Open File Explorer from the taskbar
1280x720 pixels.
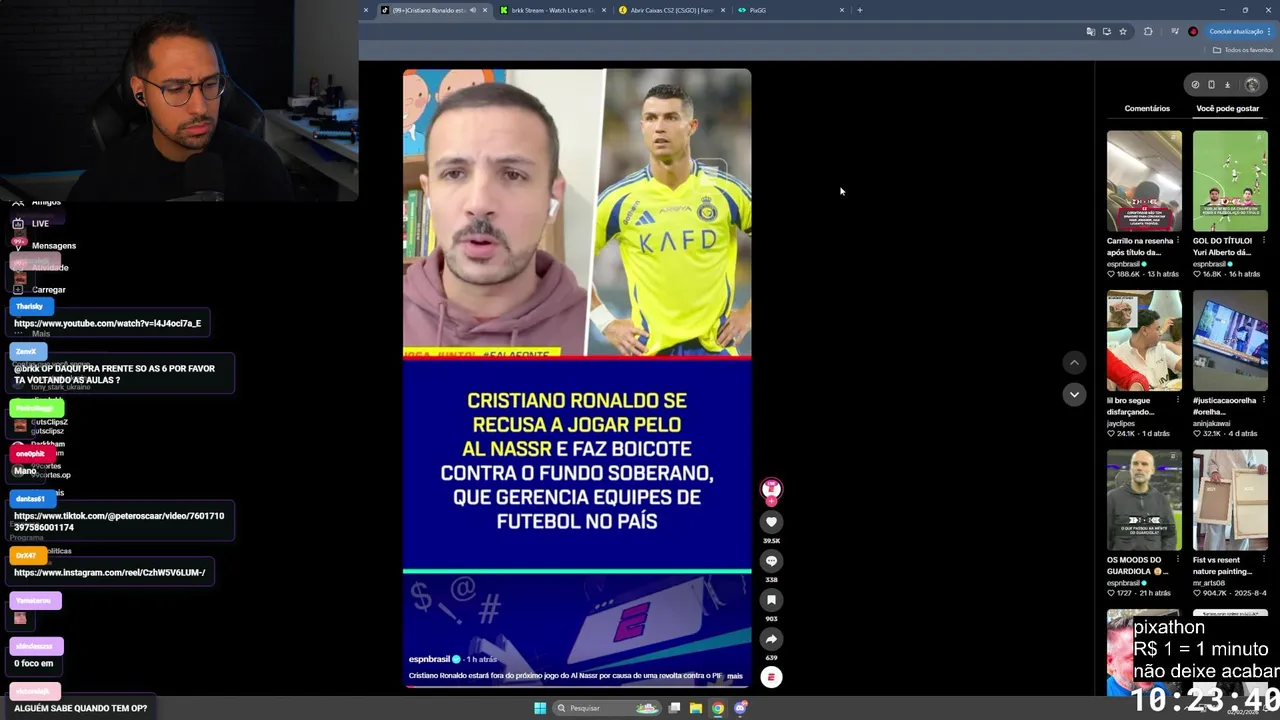pos(696,708)
